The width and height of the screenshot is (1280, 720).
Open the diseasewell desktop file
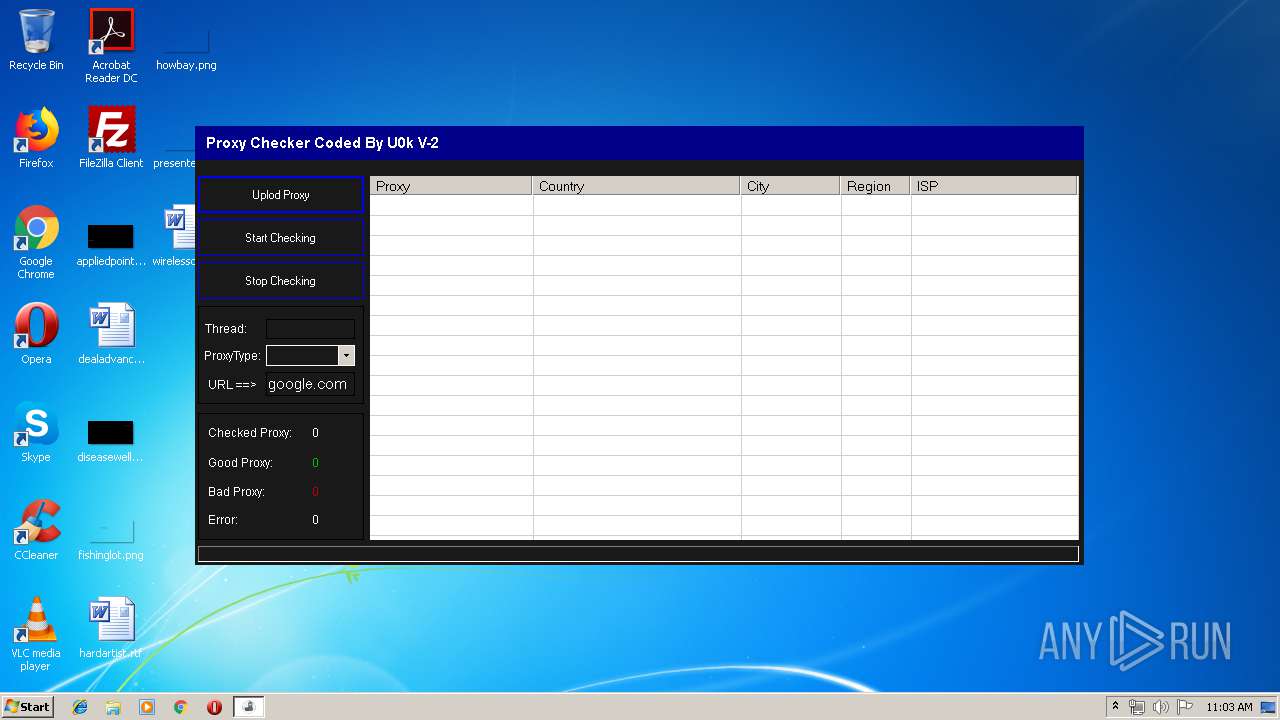[x=111, y=438]
